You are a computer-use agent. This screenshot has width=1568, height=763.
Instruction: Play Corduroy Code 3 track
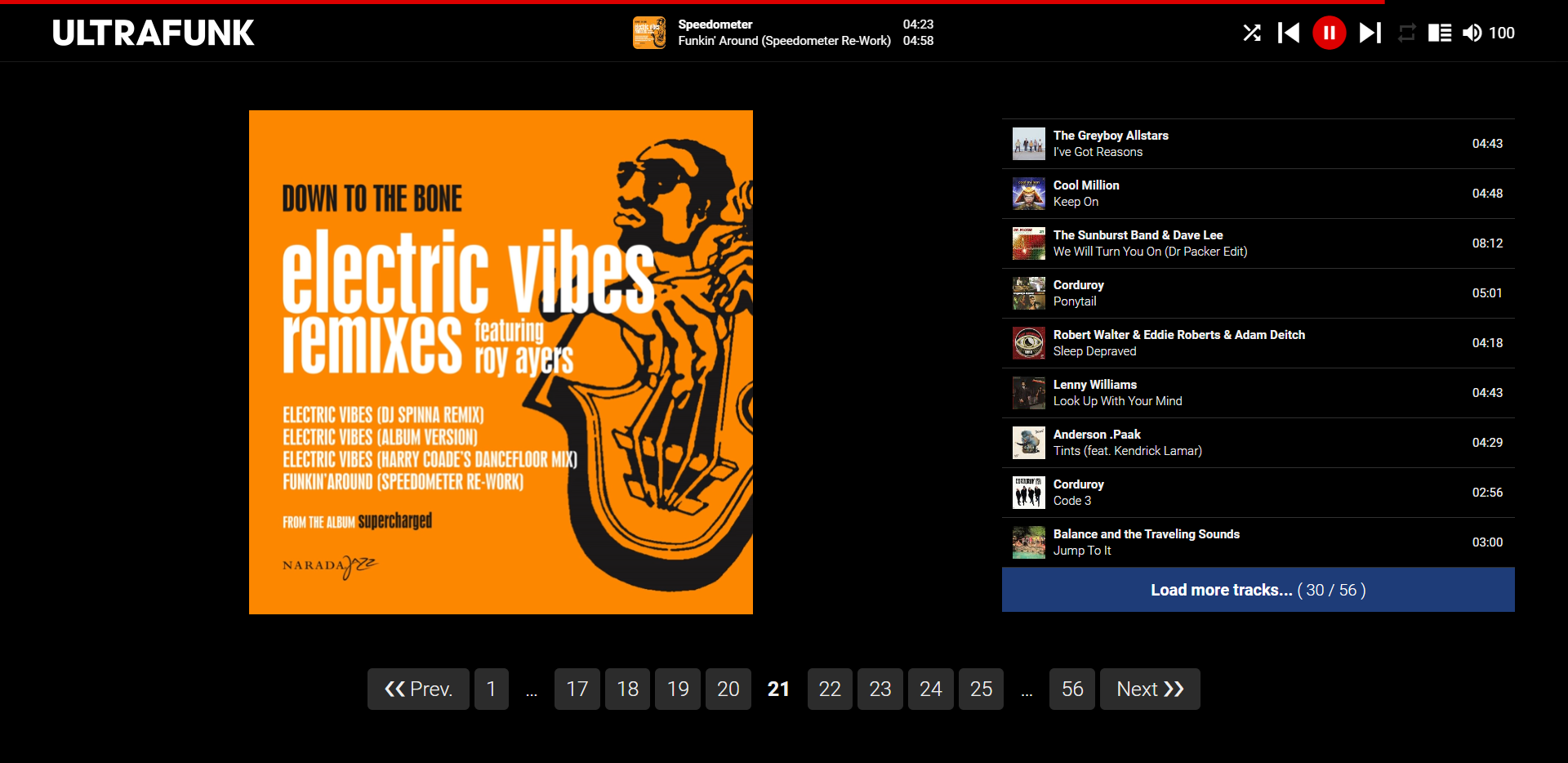[x=1258, y=493]
